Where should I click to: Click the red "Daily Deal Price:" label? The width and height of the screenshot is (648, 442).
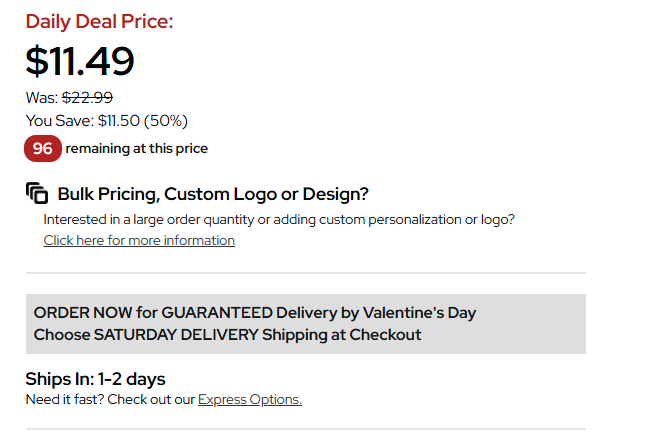(x=99, y=21)
